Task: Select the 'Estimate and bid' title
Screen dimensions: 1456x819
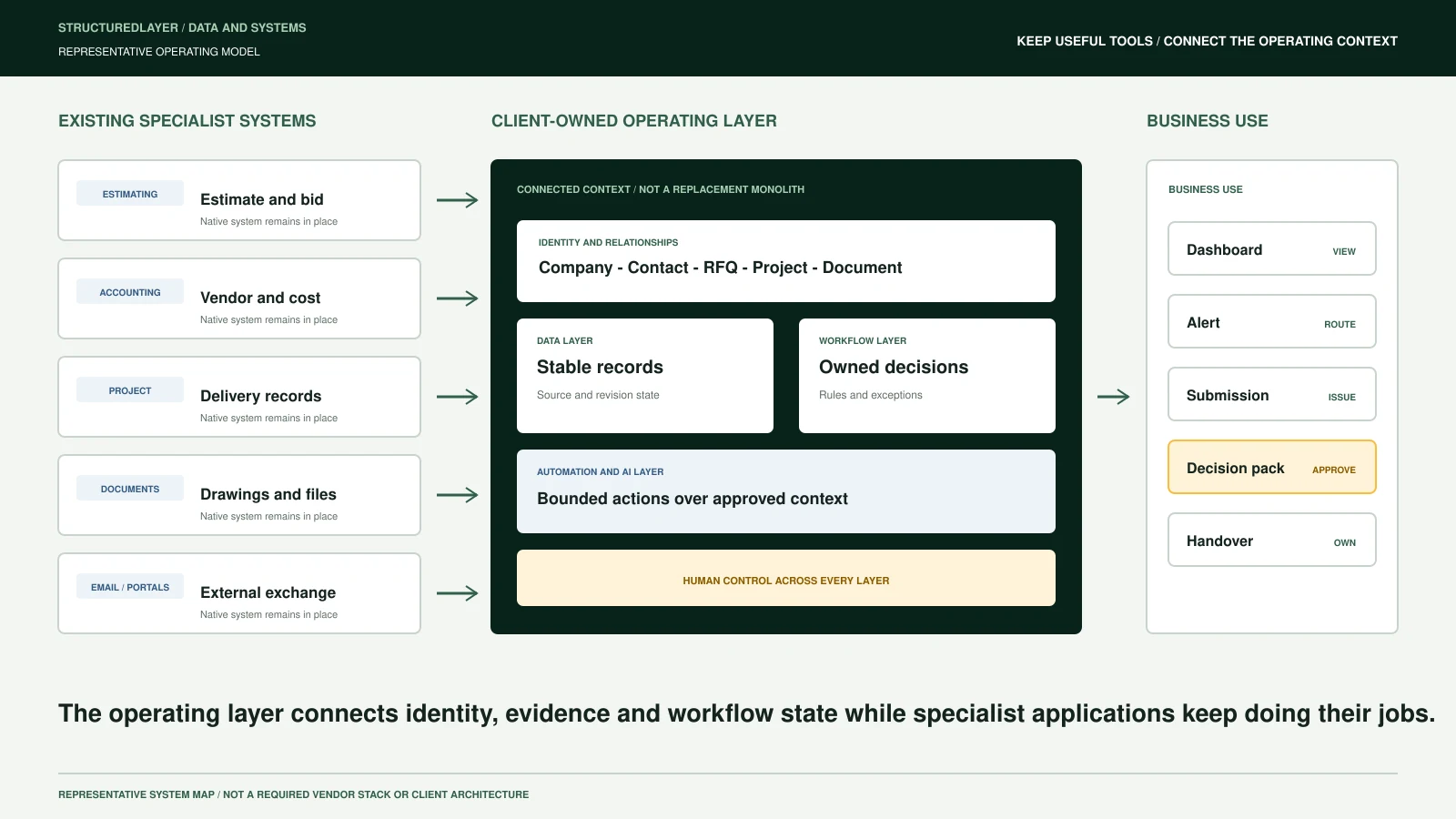Action: (x=262, y=199)
